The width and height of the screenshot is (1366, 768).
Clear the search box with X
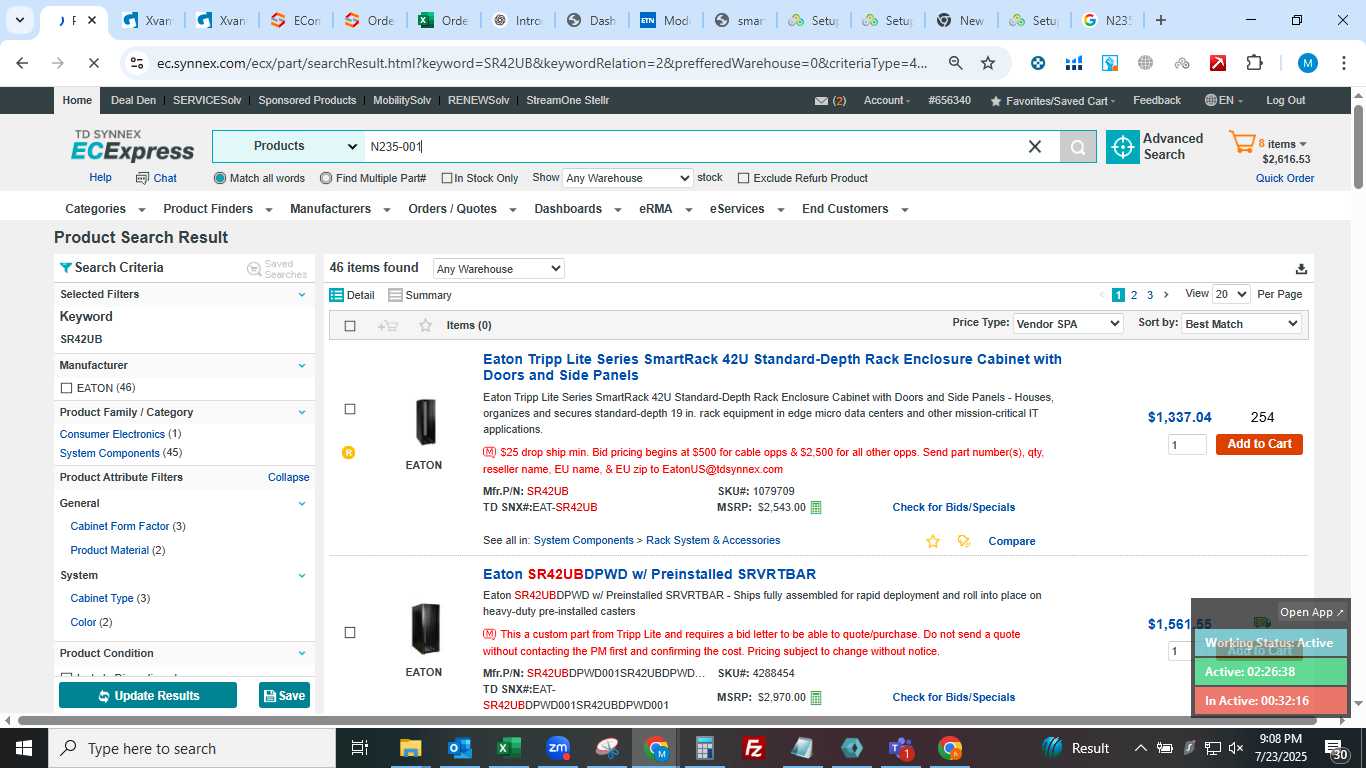1035,147
